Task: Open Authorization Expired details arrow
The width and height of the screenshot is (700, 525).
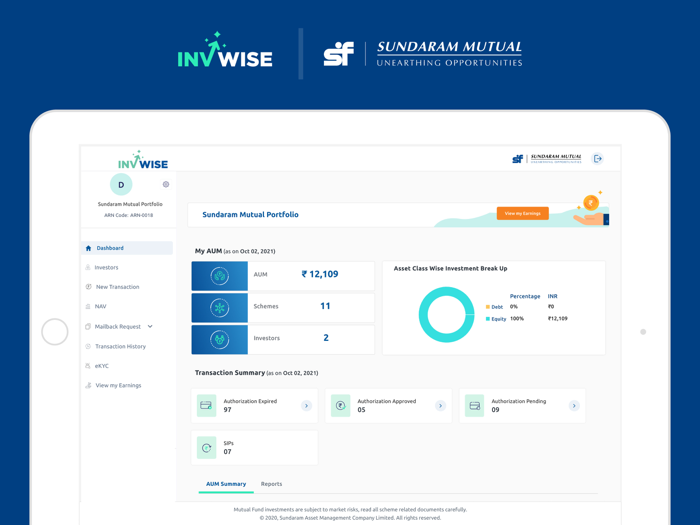Action: pos(306,405)
